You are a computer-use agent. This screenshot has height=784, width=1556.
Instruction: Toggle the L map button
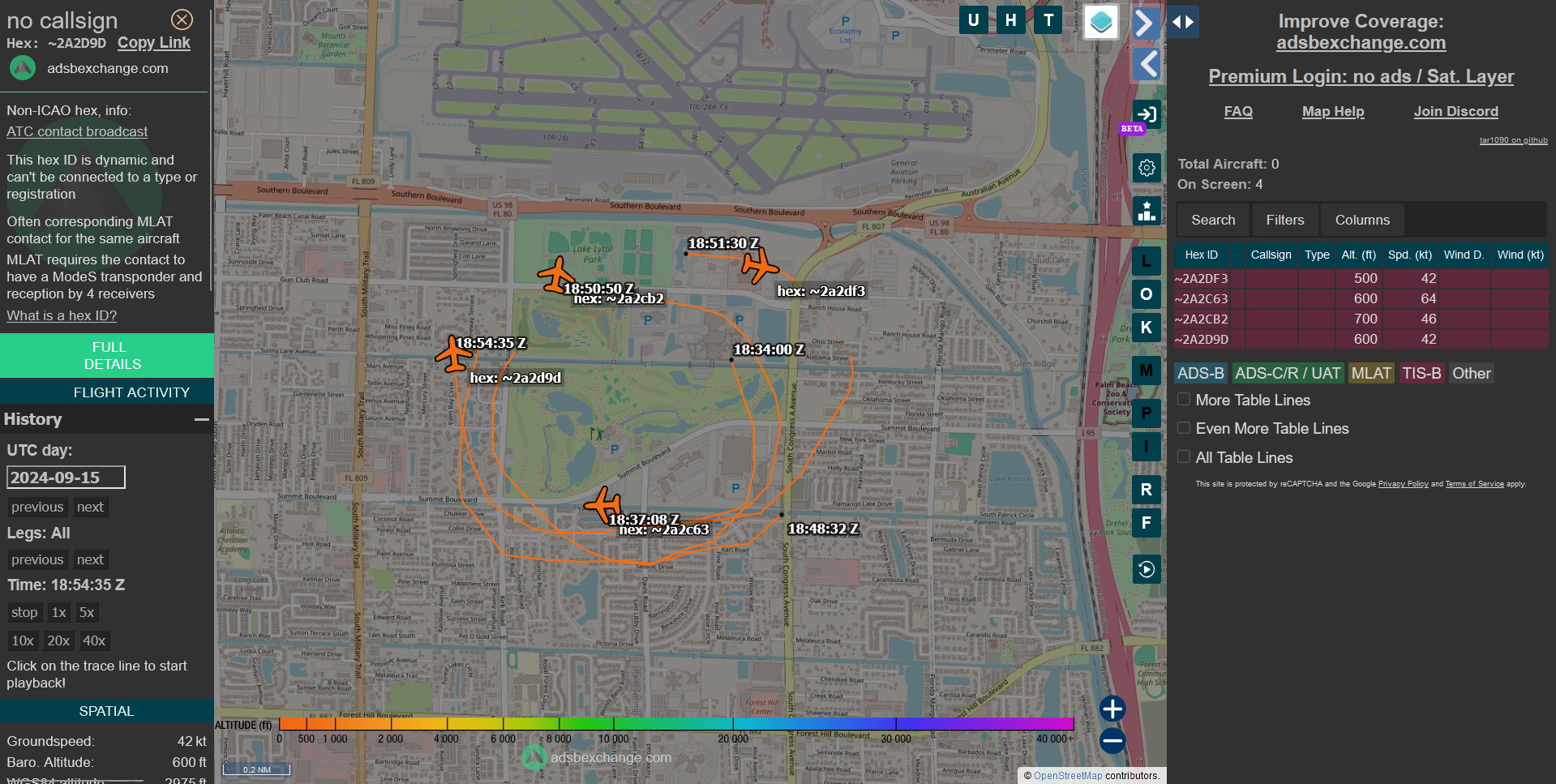pyautogui.click(x=1147, y=261)
